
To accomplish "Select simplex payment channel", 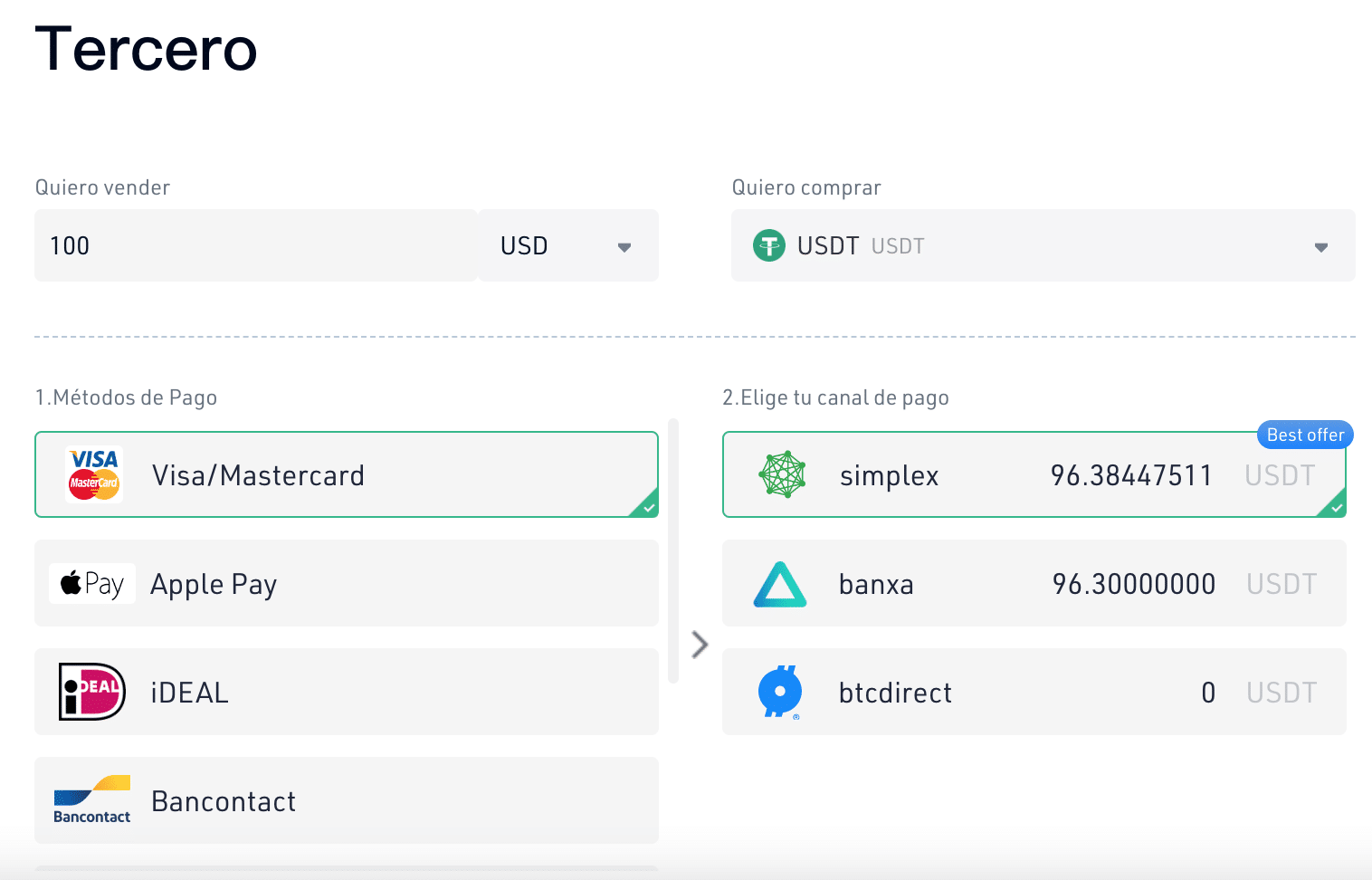I will [1034, 474].
